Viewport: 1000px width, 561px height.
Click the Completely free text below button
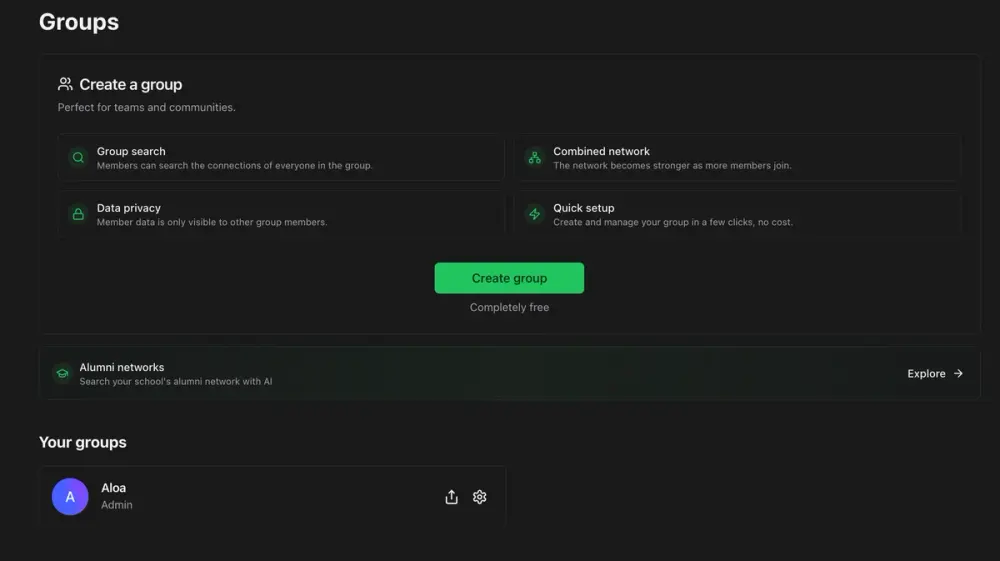pos(509,307)
